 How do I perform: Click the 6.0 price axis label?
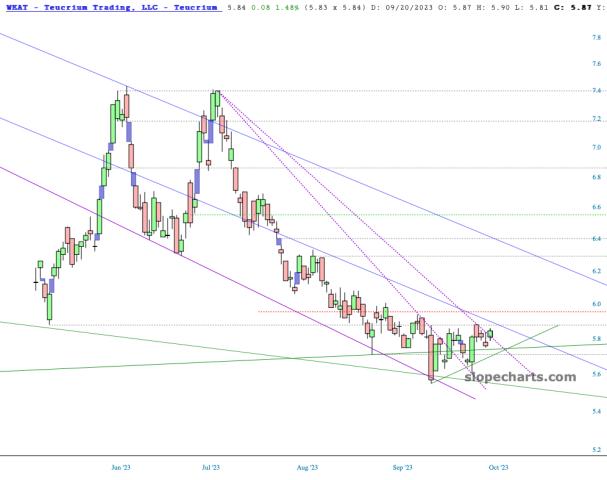pos(595,303)
